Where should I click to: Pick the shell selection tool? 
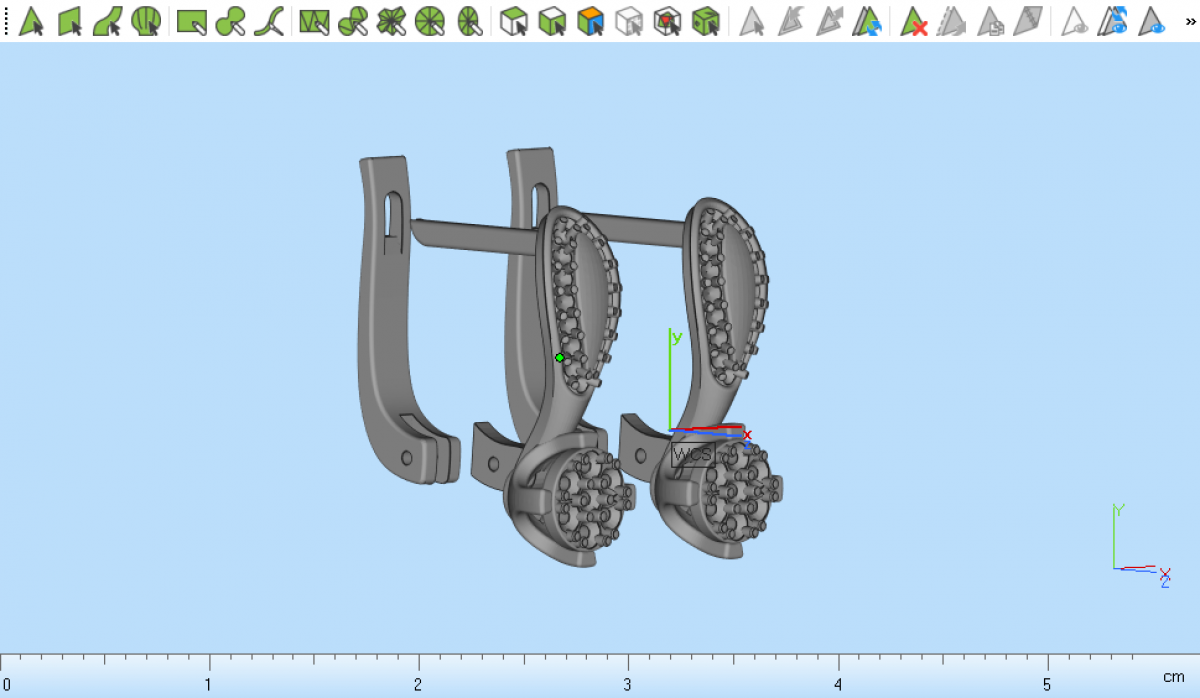(146, 21)
